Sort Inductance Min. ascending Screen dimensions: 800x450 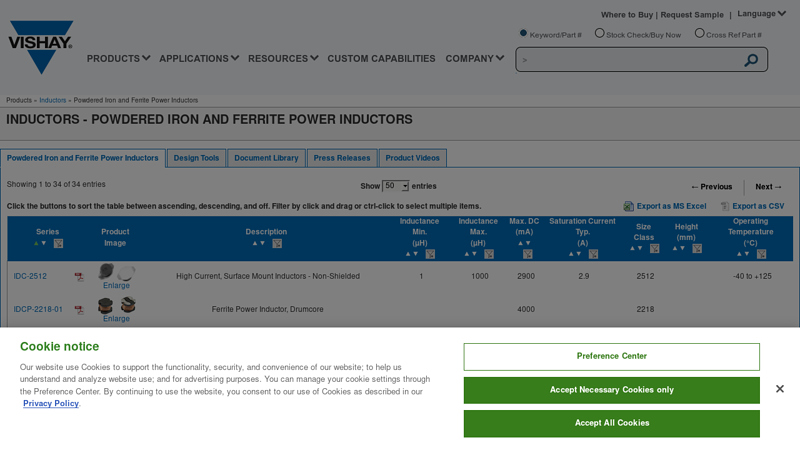[408, 254]
